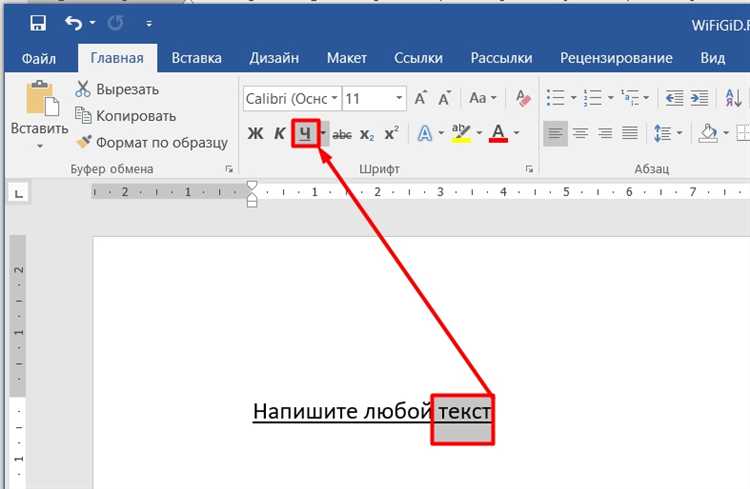
Task: Decrease paragraph indent
Action: [x=674, y=99]
